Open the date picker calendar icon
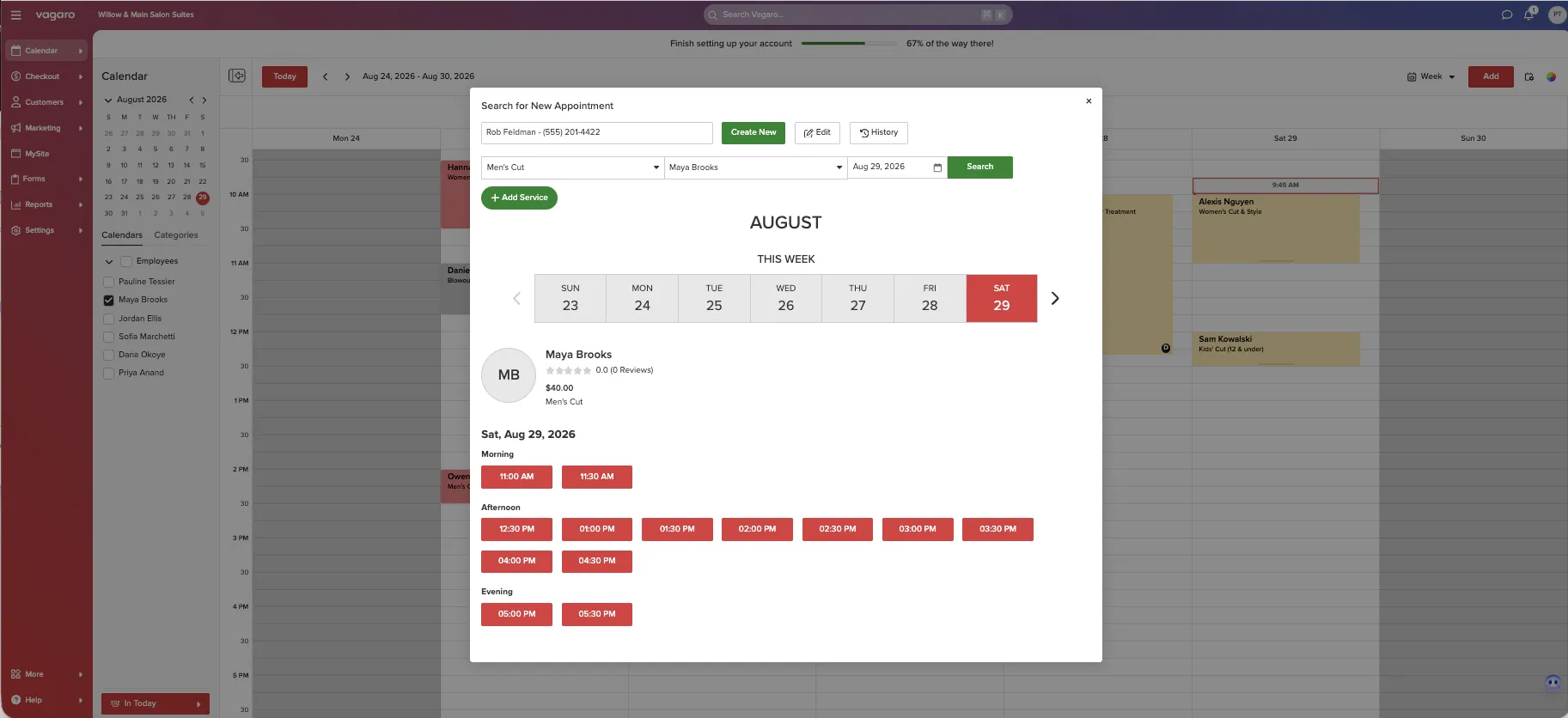This screenshot has height=718, width=1568. point(937,167)
